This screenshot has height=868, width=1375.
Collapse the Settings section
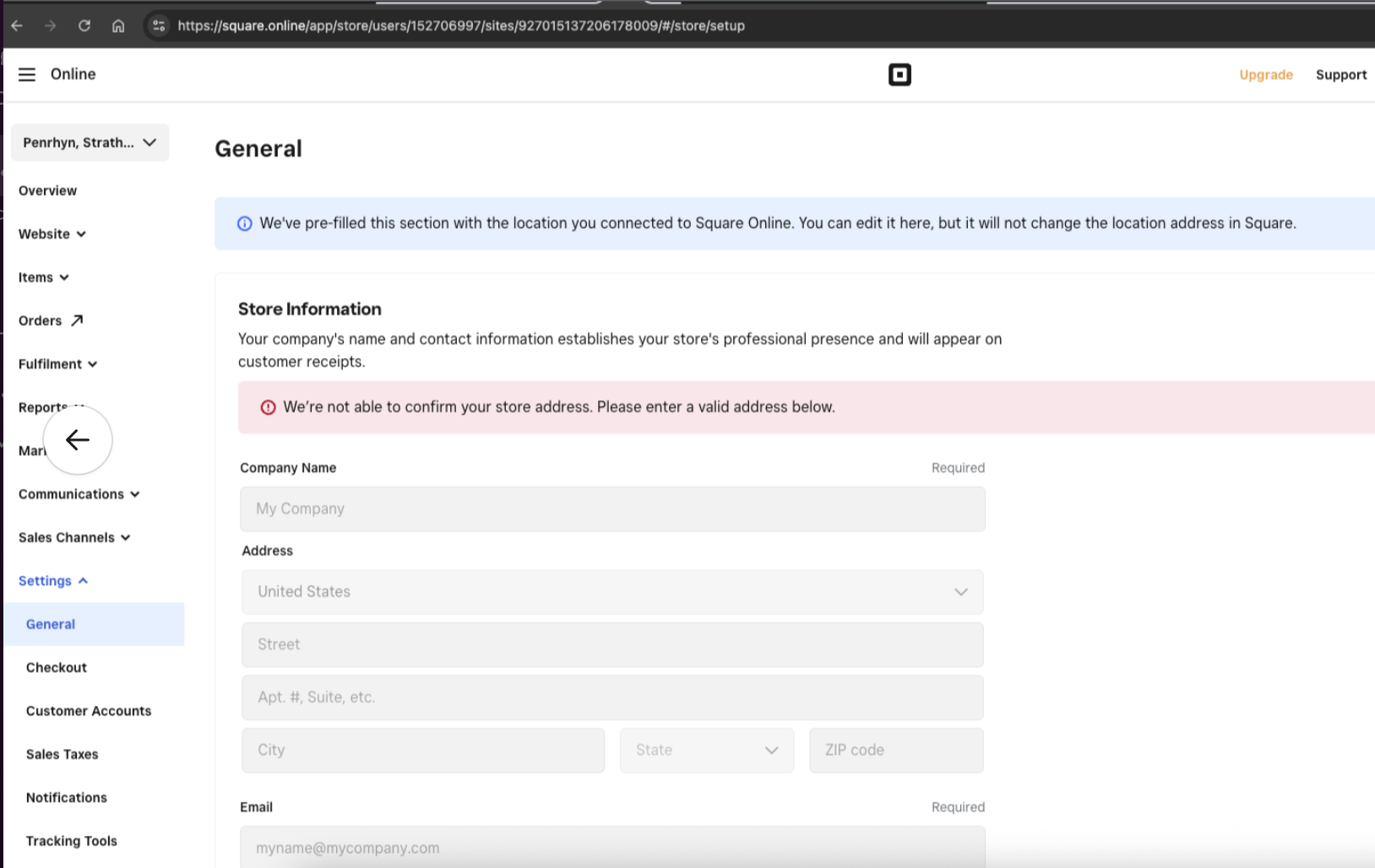(53, 581)
